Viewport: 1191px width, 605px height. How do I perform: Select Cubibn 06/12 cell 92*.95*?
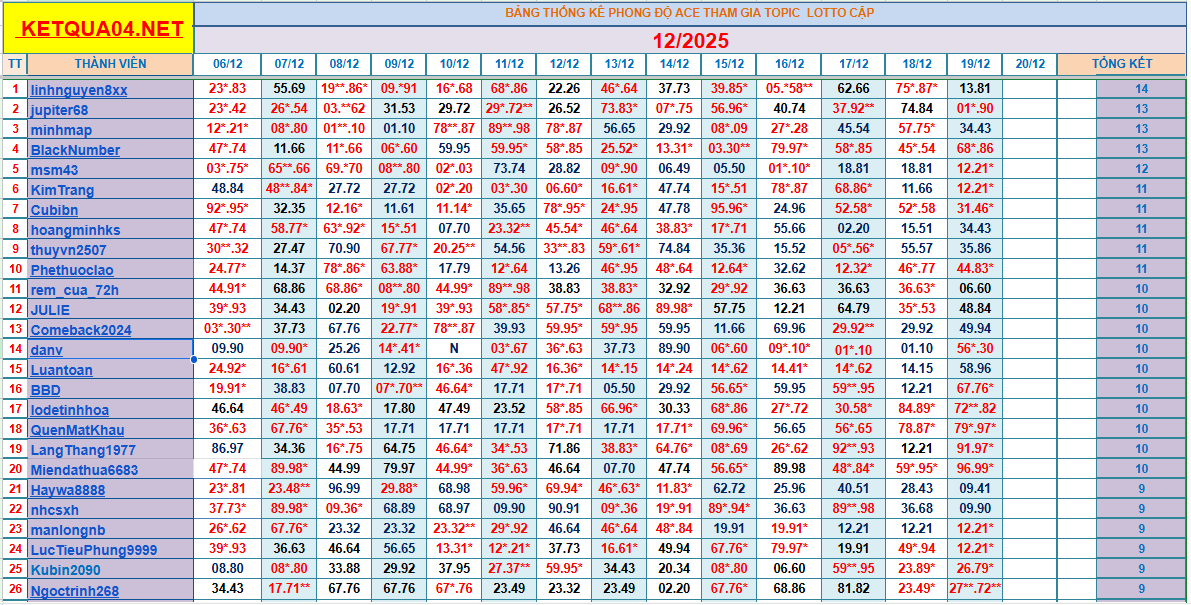(227, 210)
